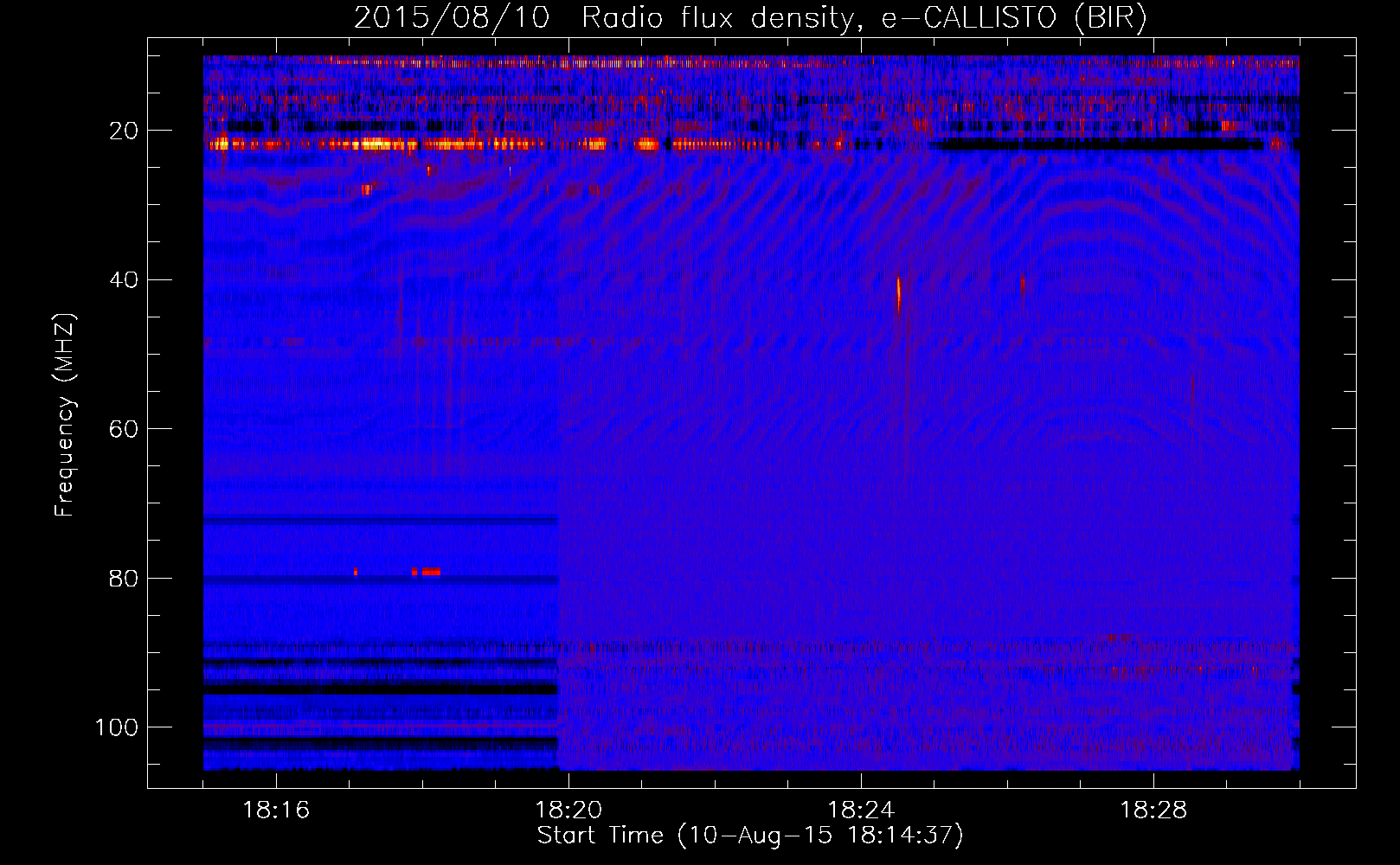The width and height of the screenshot is (1400, 865).
Task: Click the 20 frequency tick label
Action: point(124,131)
